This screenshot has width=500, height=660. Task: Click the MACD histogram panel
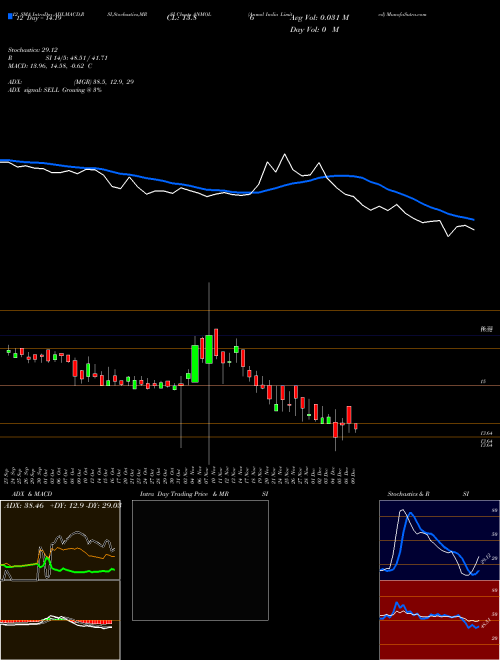pyautogui.click(x=60, y=620)
